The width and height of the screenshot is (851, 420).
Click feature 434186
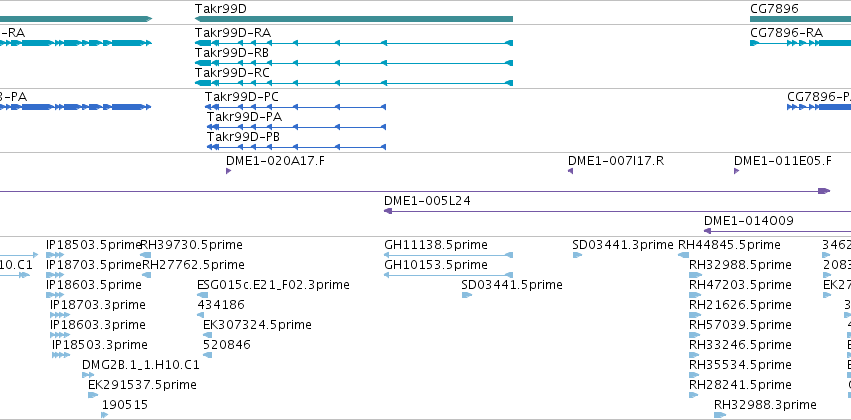click(201, 315)
